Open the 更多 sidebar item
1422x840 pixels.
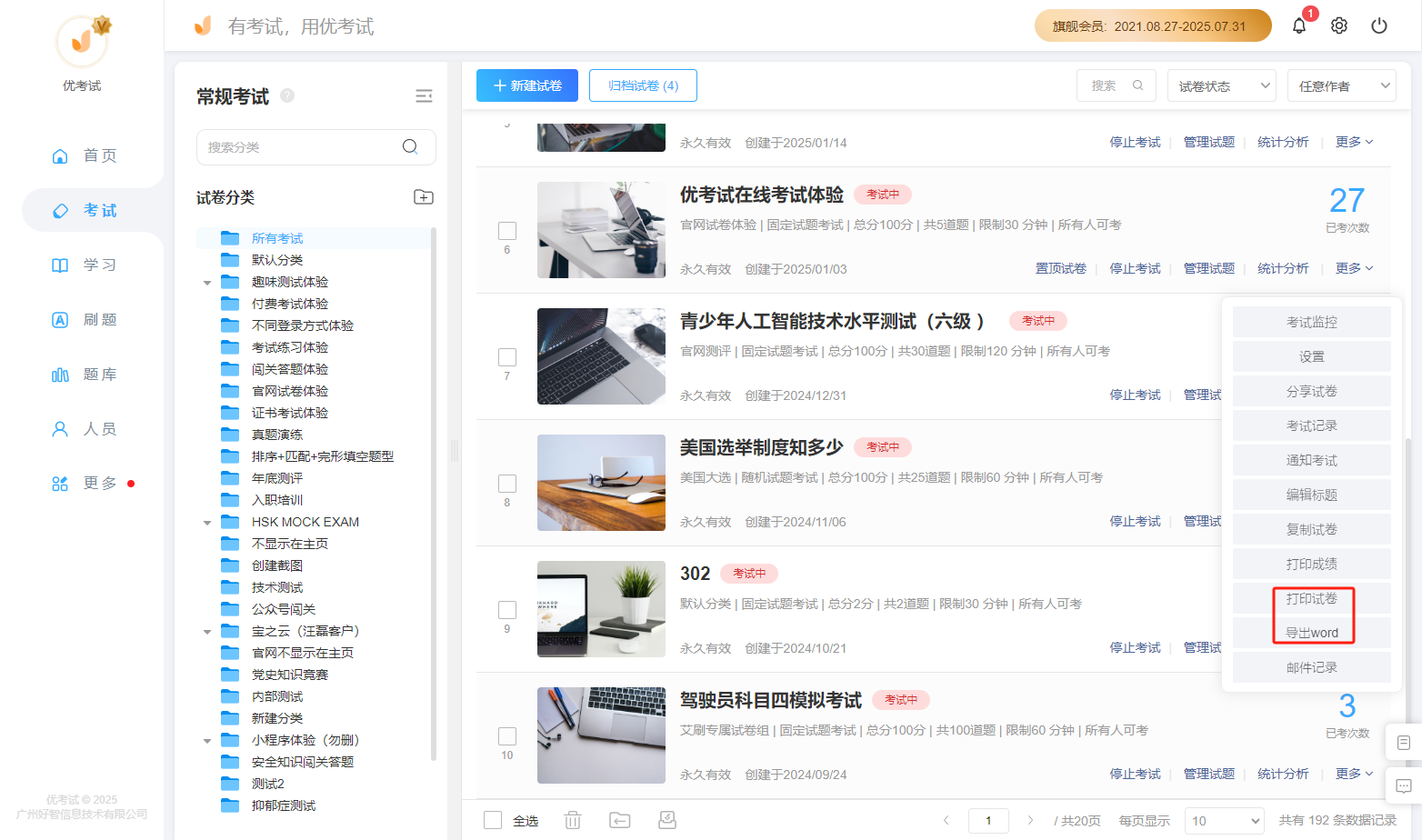point(84,483)
